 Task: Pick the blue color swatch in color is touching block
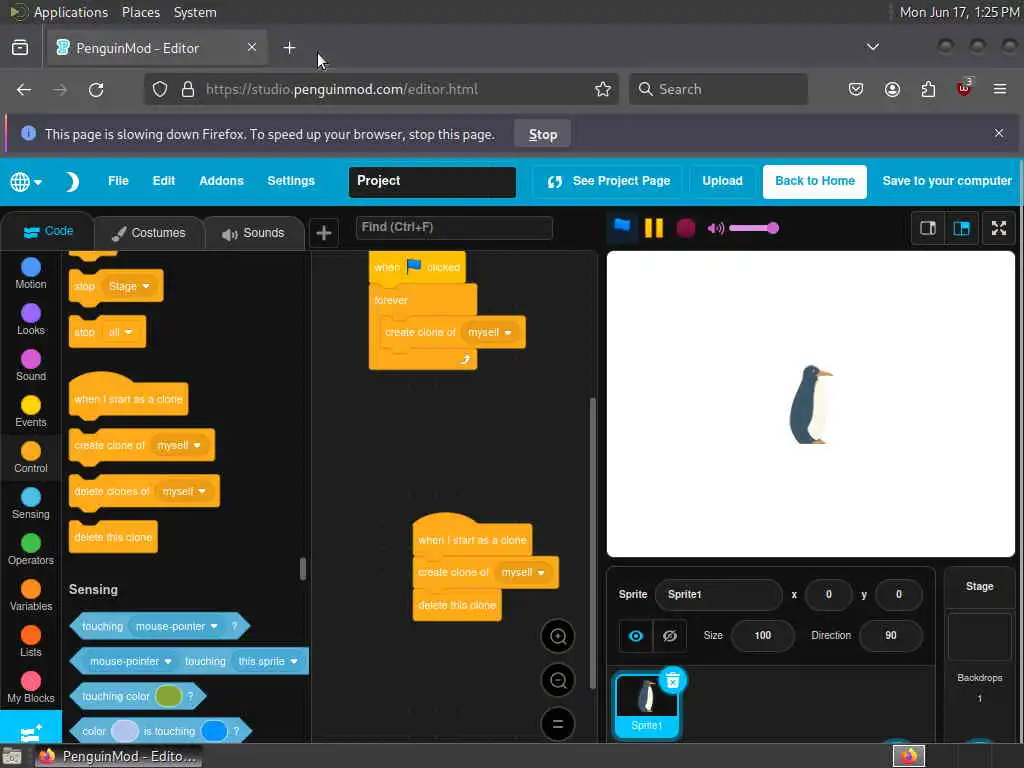214,731
